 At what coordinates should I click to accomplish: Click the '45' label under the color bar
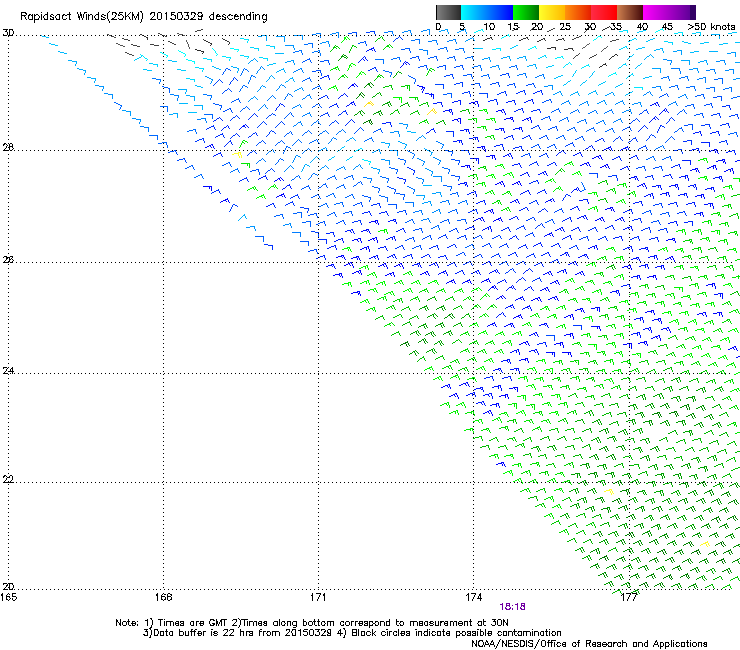click(667, 26)
